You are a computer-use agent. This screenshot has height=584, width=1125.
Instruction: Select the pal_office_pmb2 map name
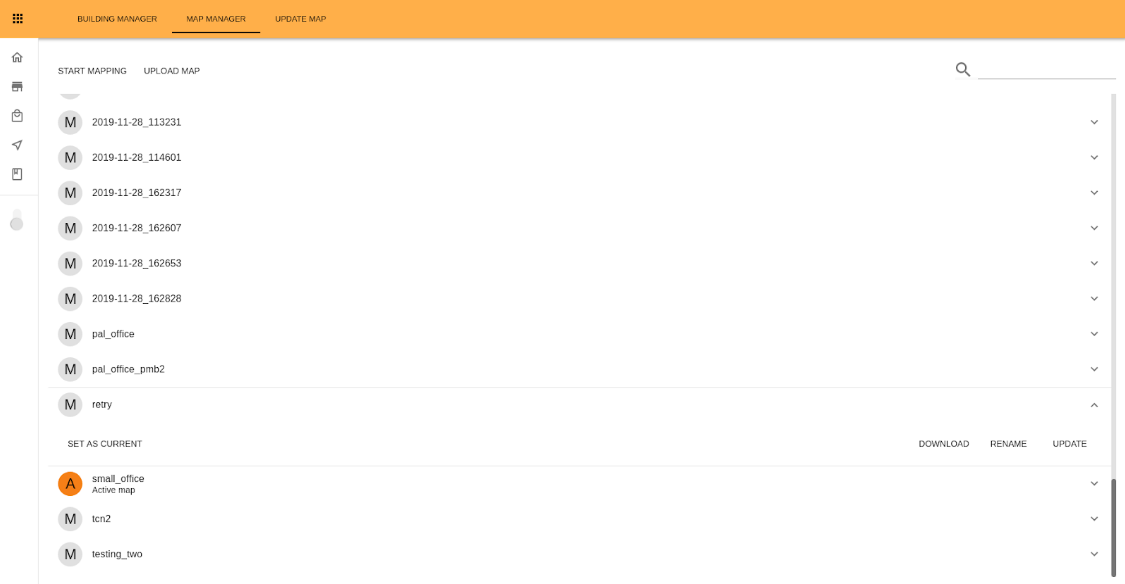point(128,369)
